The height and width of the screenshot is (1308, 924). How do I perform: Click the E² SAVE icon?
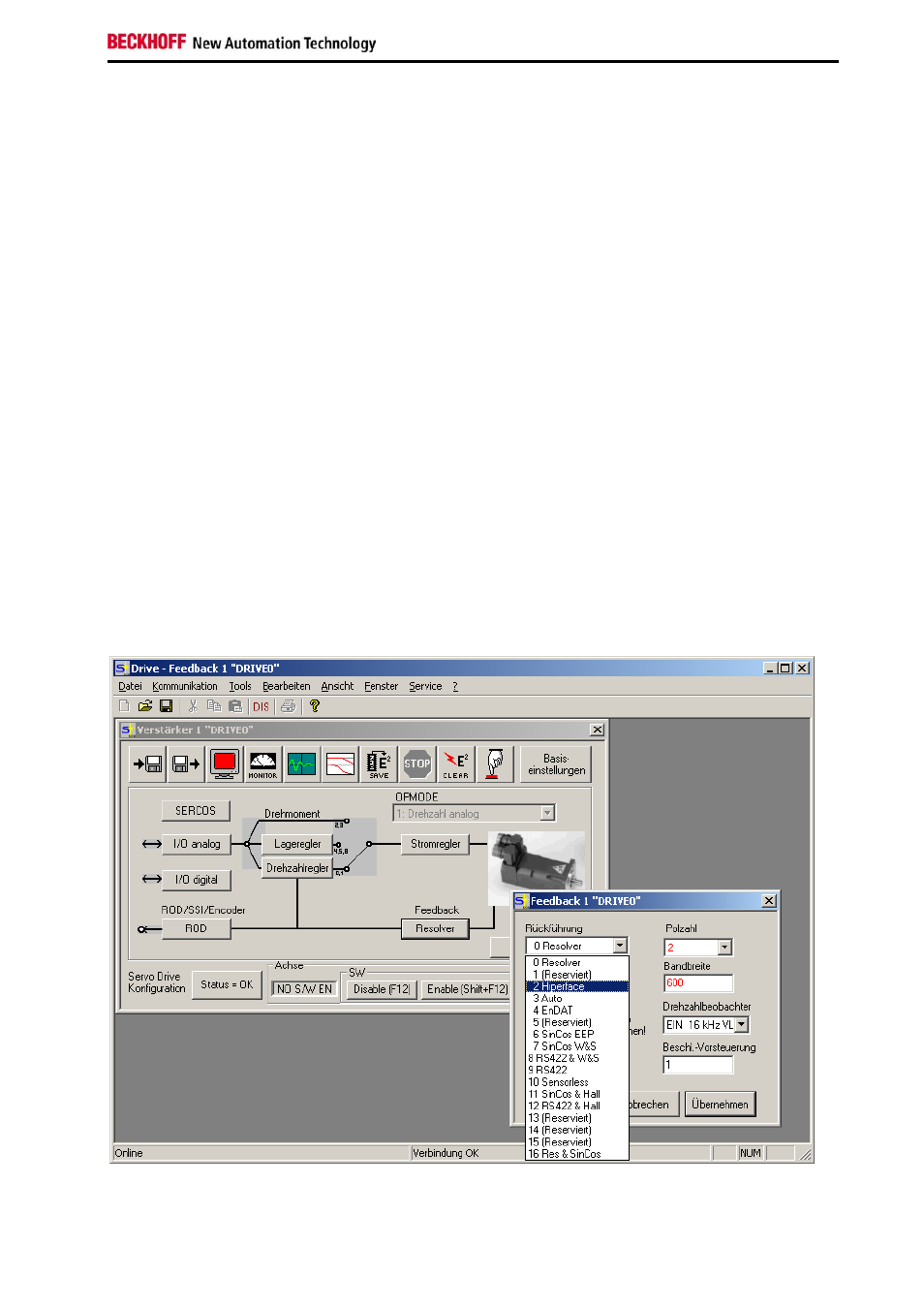(379, 764)
